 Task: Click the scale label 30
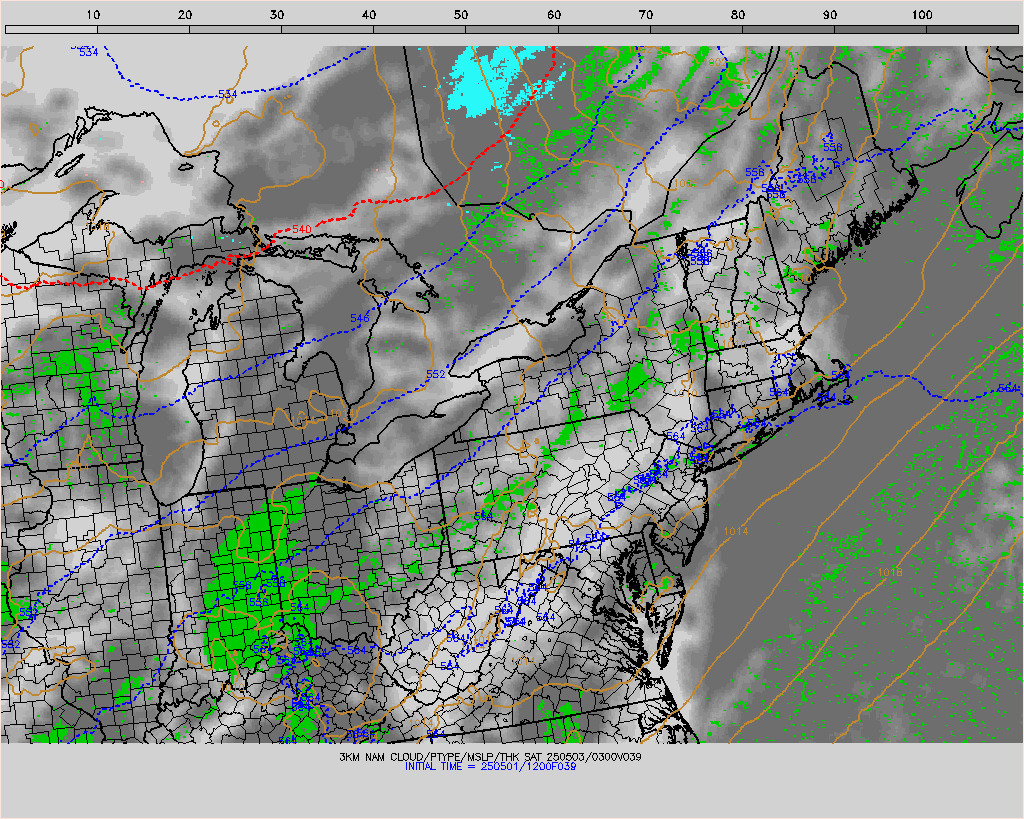(x=278, y=15)
